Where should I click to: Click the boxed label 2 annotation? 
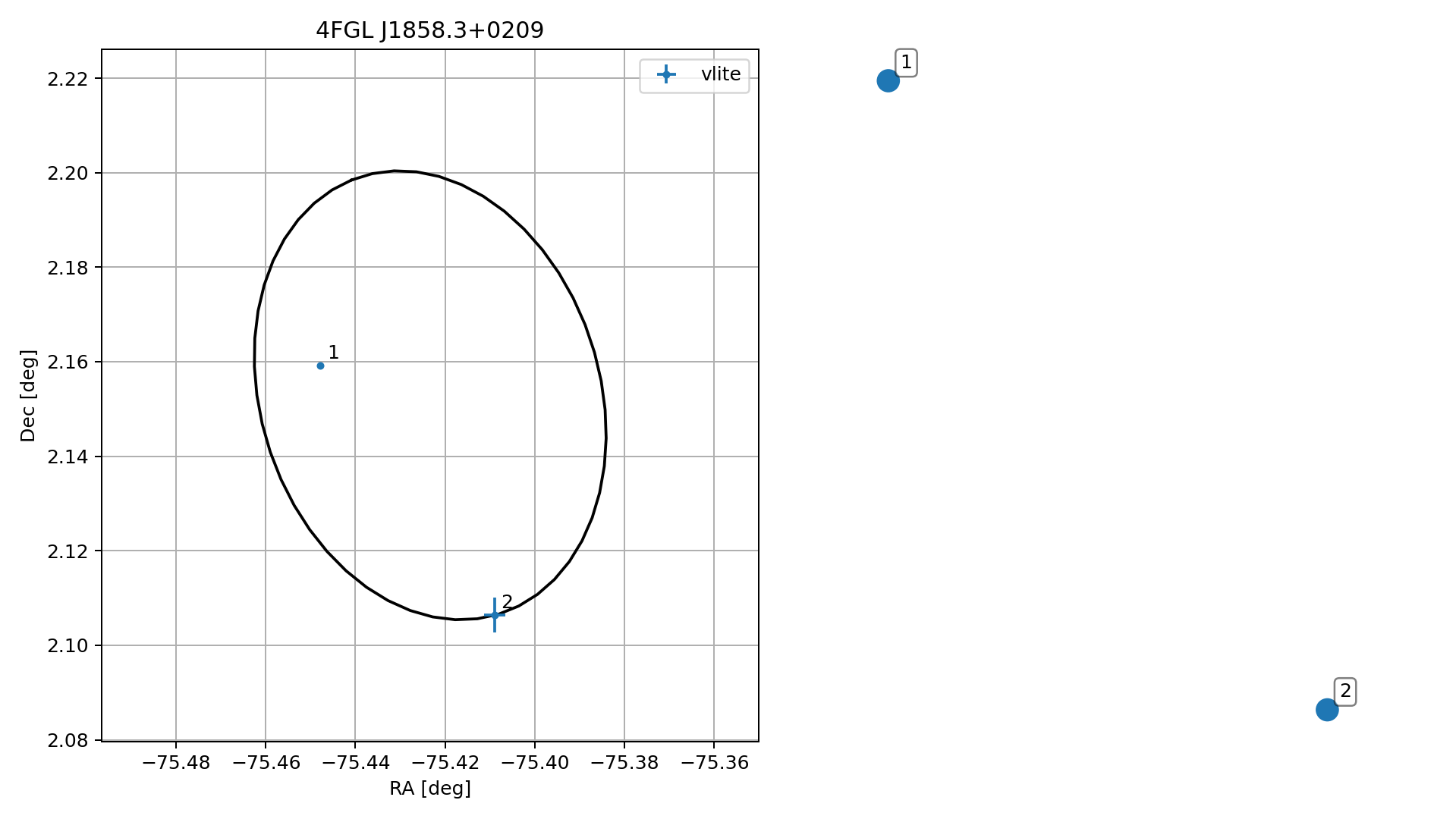[1345, 692]
